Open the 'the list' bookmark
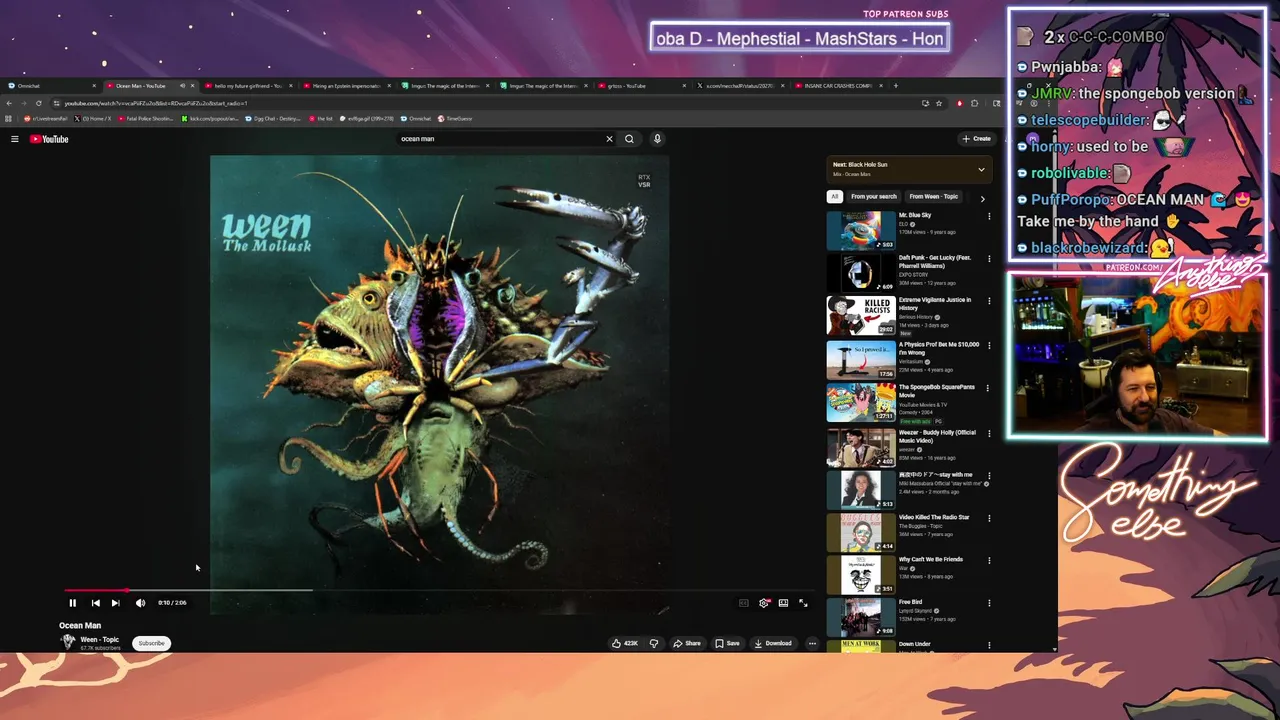This screenshot has width=1280, height=720. 322,119
